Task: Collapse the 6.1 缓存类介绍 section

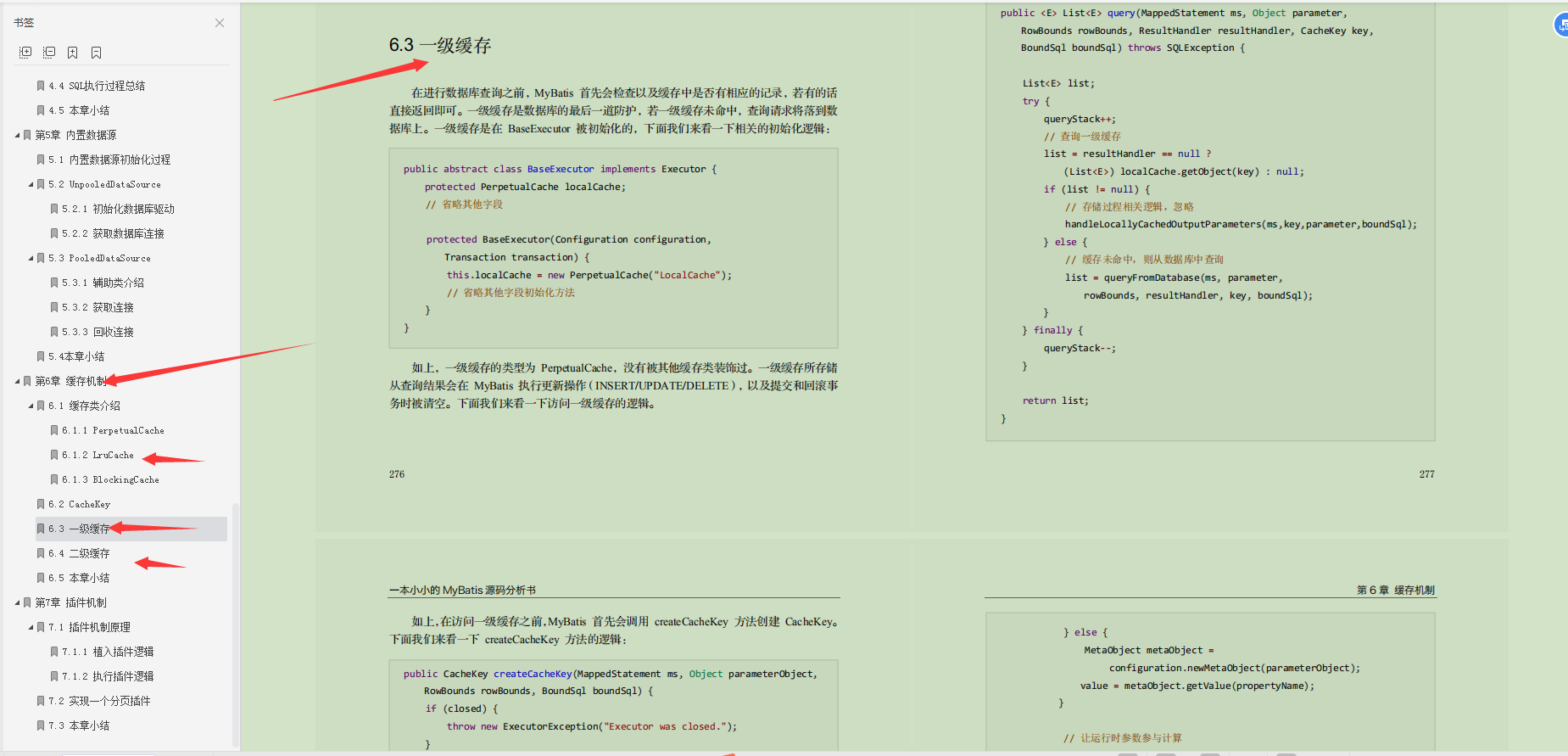Action: click(x=31, y=406)
